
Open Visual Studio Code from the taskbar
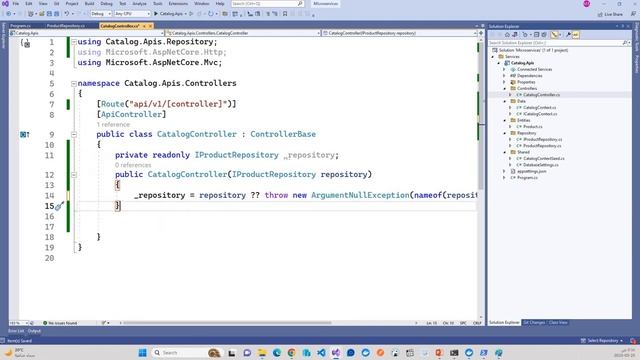point(321,353)
